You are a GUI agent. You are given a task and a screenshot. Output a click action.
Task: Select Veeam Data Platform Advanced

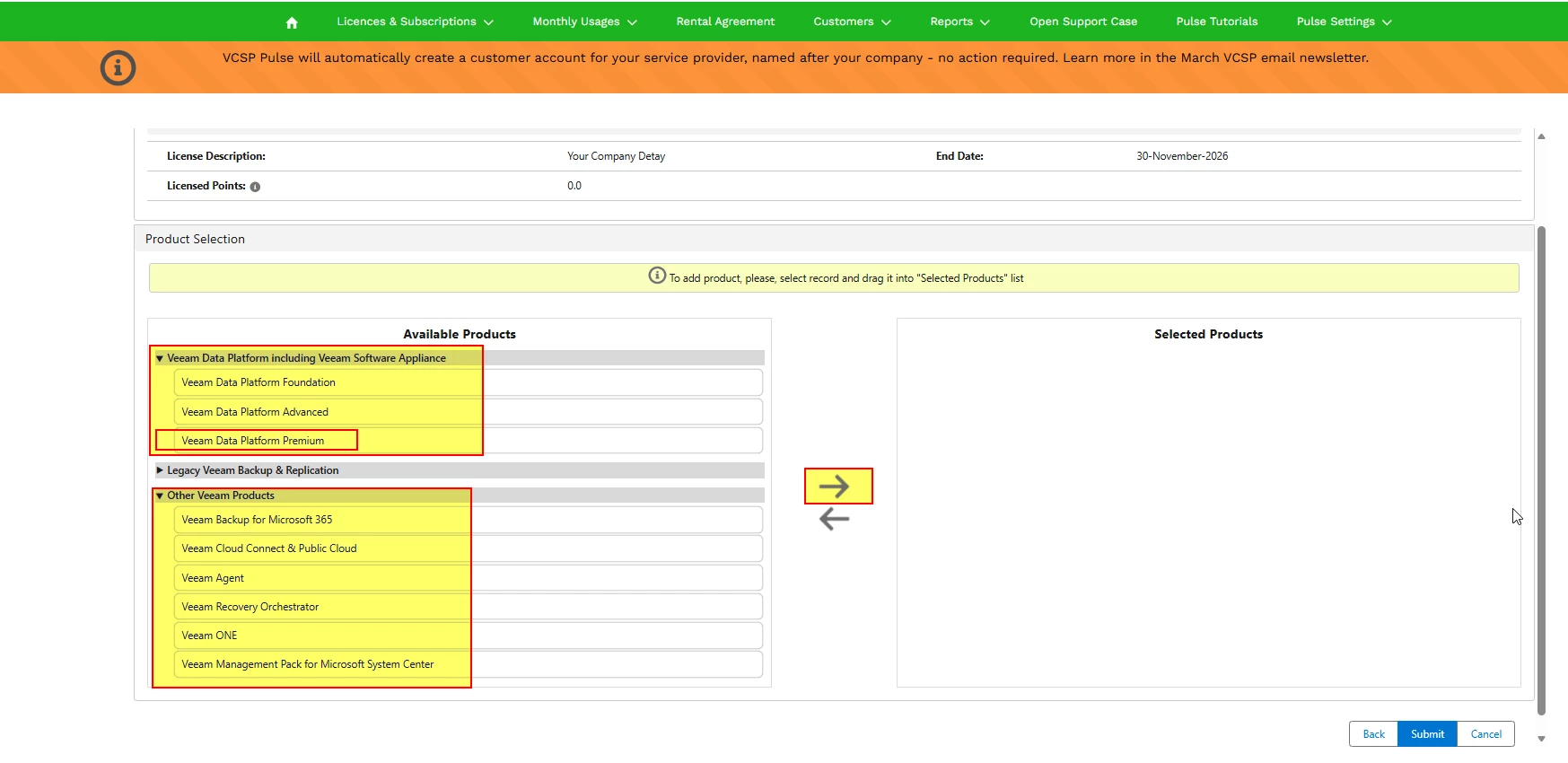point(468,412)
